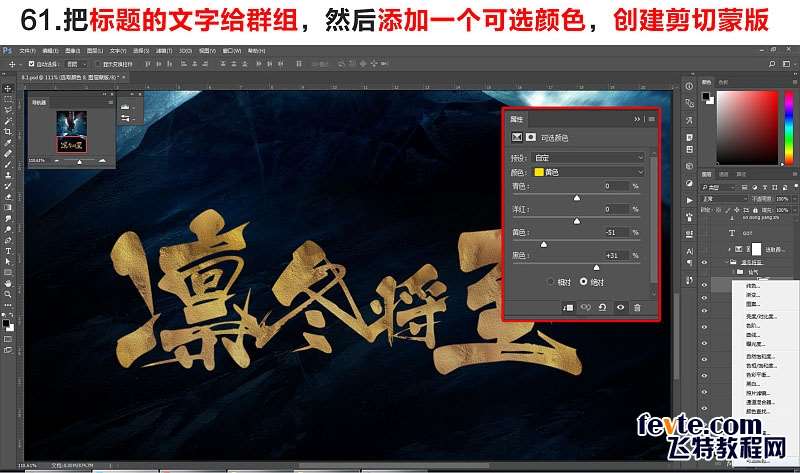
Task: Select the Brush tool
Action: click(x=8, y=164)
